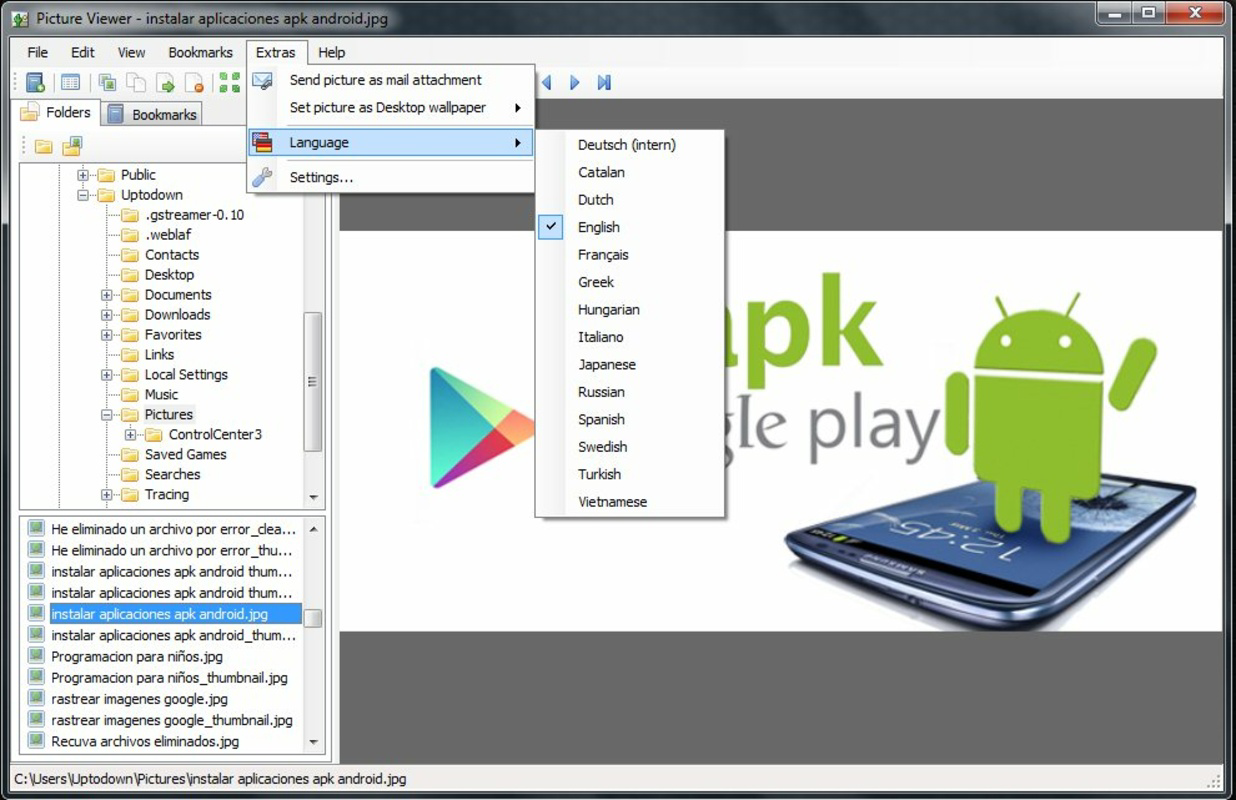Image resolution: width=1236 pixels, height=800 pixels.
Task: Expand the Local Settings folder node
Action: (107, 375)
